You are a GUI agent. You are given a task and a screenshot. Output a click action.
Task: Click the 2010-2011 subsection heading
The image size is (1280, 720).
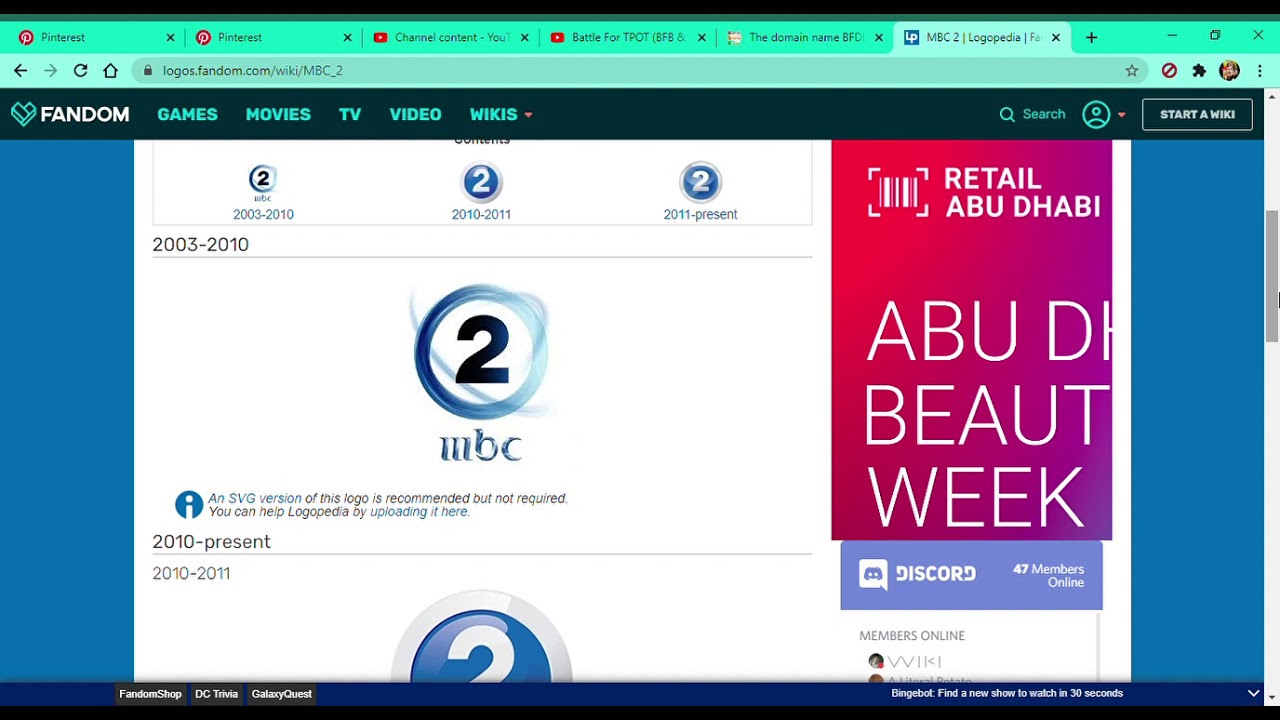click(x=191, y=573)
